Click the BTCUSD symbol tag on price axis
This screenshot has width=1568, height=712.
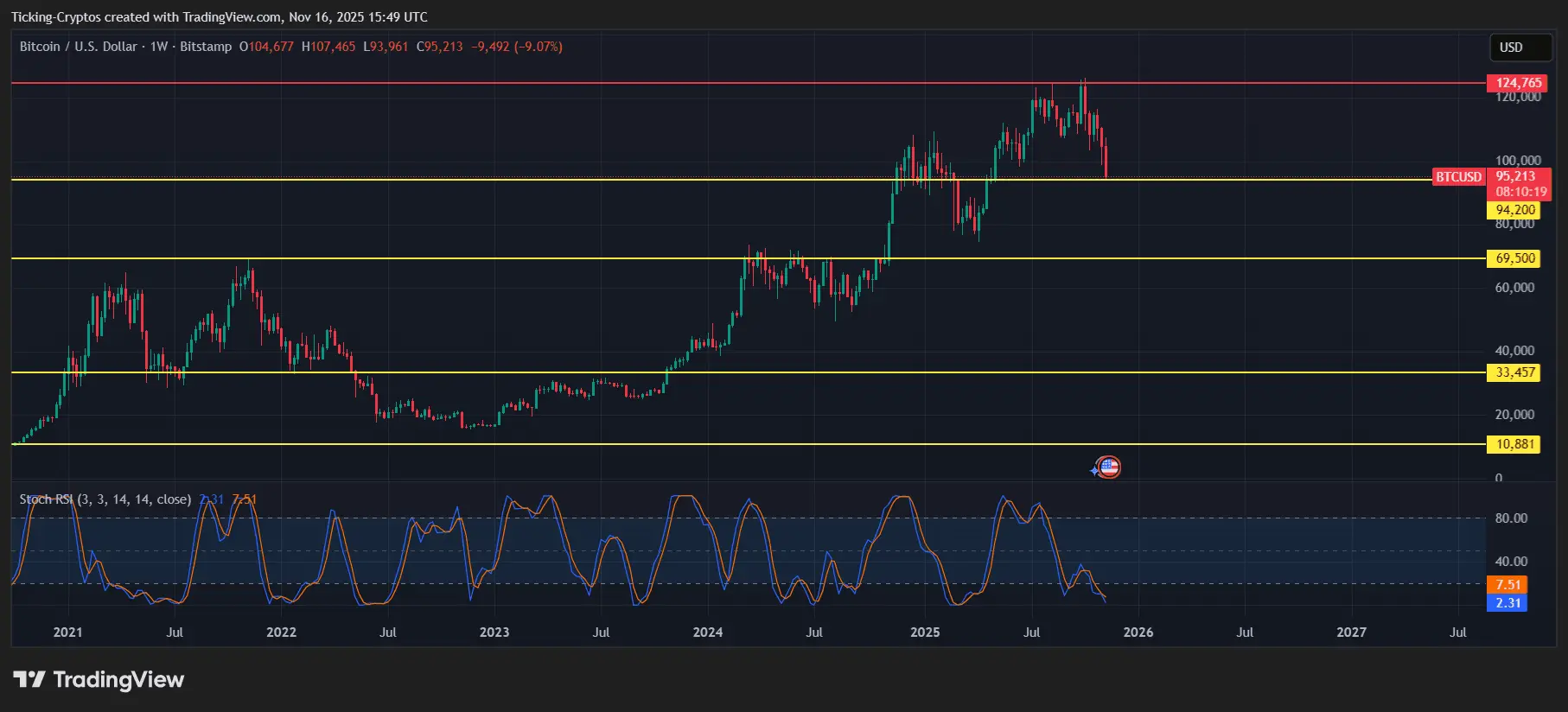point(1458,177)
